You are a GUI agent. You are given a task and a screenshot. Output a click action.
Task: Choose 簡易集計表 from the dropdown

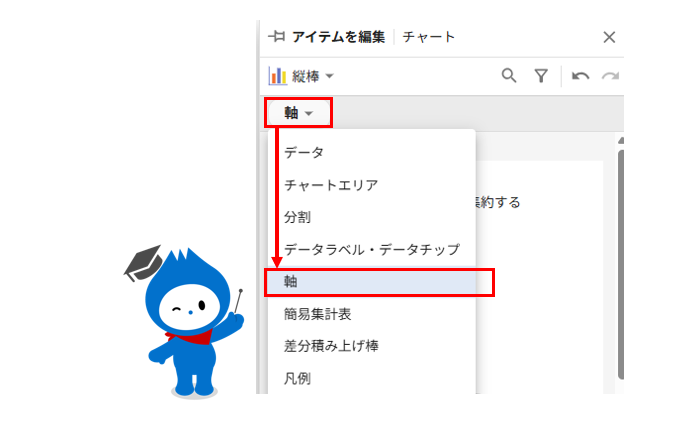tap(317, 314)
